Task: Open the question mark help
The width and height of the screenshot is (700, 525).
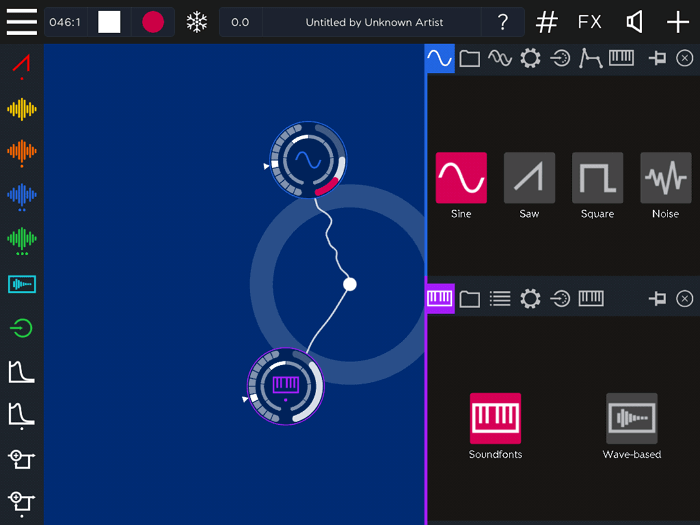Action: pyautogui.click(x=502, y=22)
